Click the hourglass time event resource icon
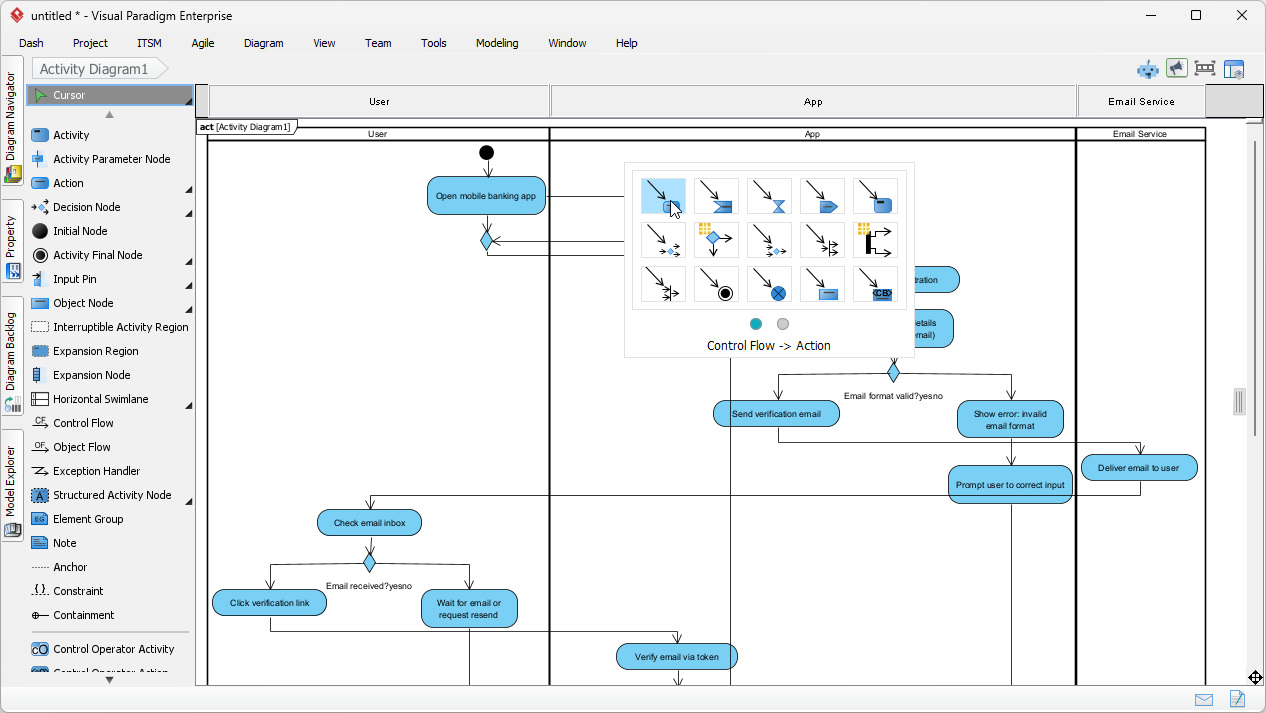The height and width of the screenshot is (713, 1266). coord(769,197)
